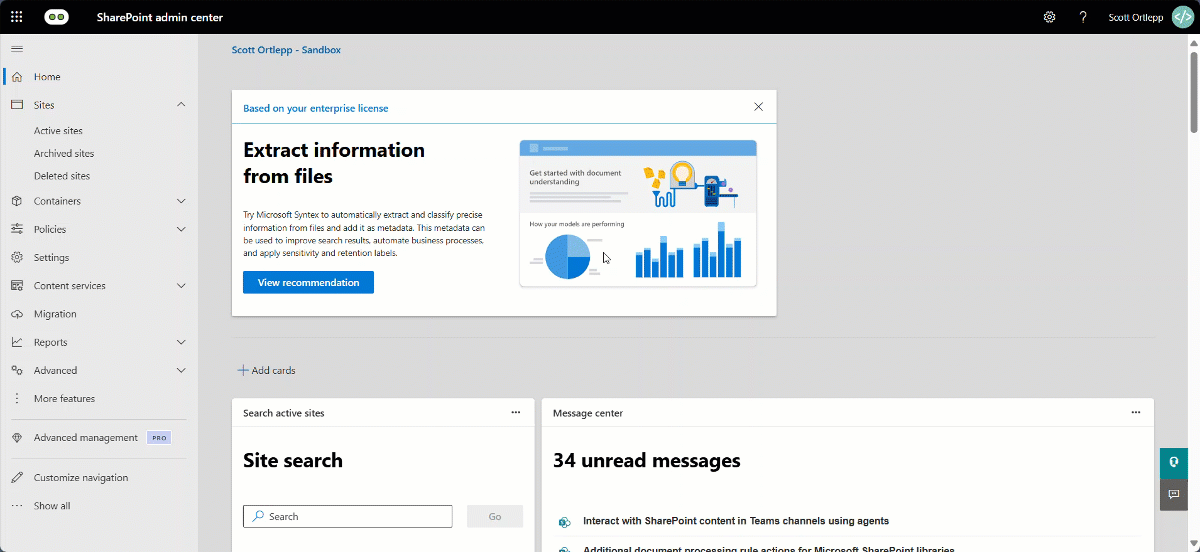Click the 'Search active sites' card title
The image size is (1200, 552).
click(x=284, y=413)
